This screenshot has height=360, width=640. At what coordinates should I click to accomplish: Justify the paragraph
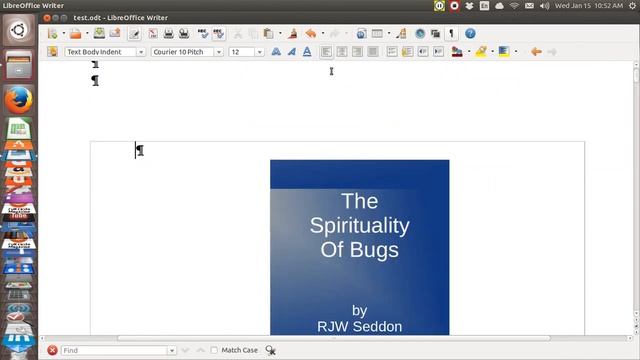click(x=373, y=51)
